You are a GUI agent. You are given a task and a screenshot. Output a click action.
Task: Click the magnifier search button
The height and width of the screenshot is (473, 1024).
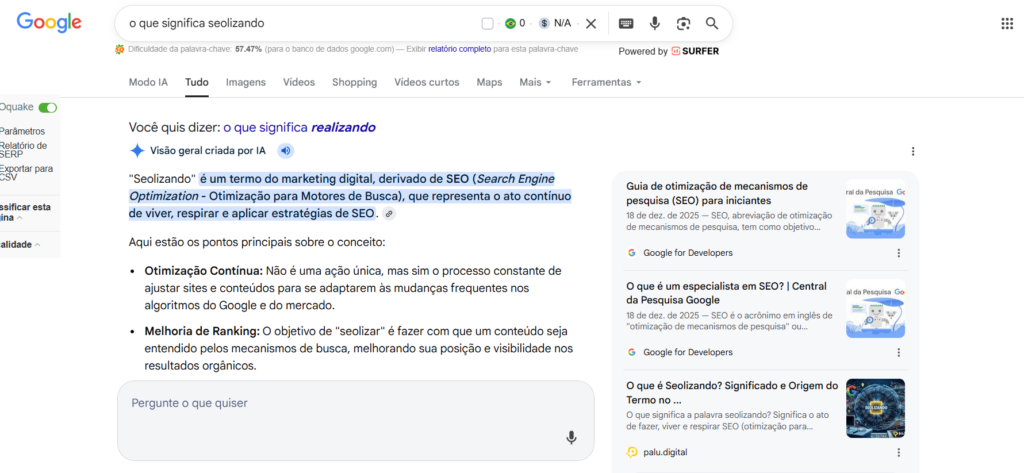click(712, 24)
